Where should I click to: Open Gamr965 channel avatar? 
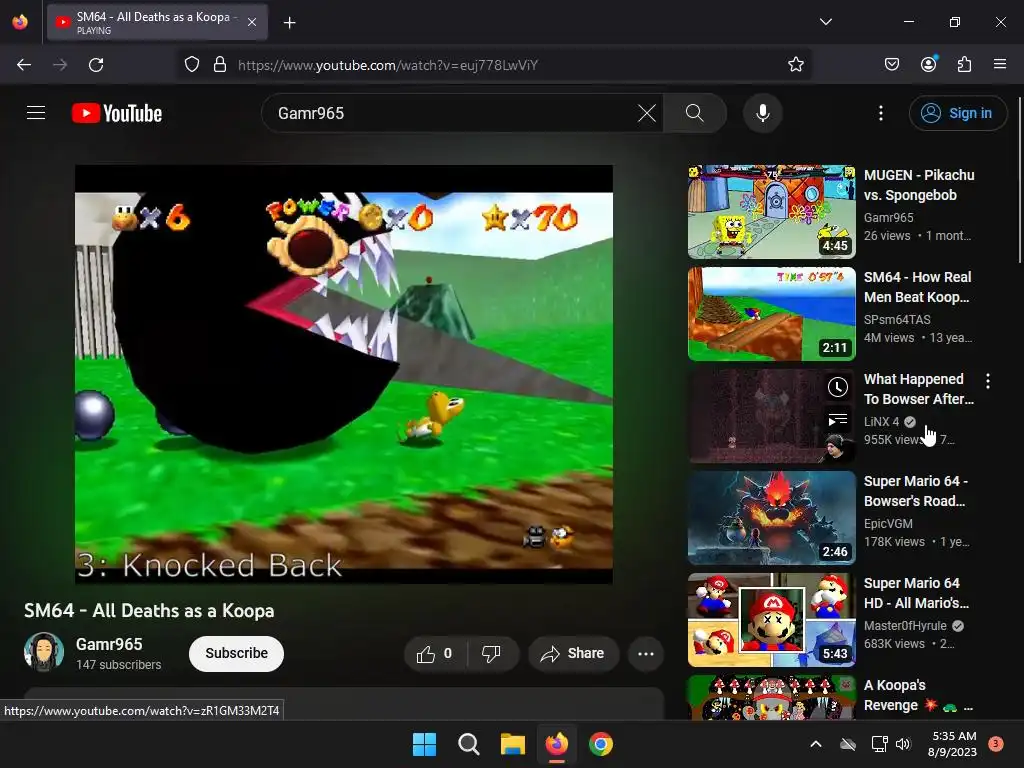pos(44,652)
